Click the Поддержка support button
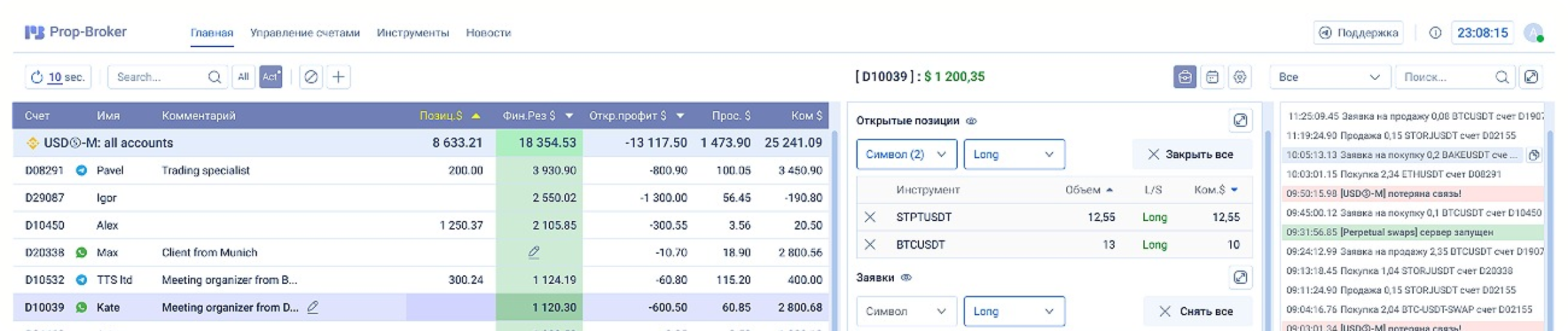This screenshot has width=1568, height=331. coord(1358,33)
